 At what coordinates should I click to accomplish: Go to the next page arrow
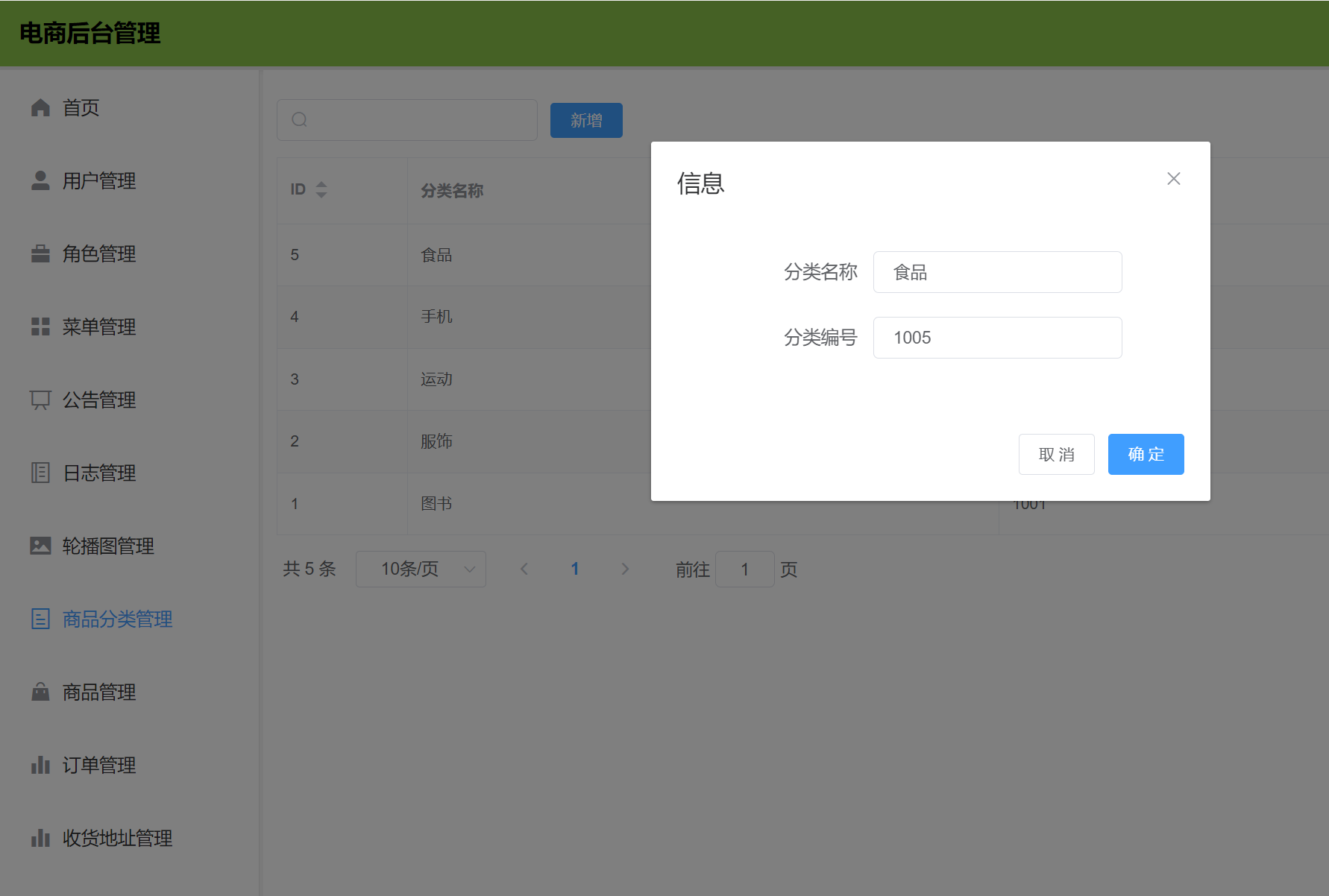625,569
